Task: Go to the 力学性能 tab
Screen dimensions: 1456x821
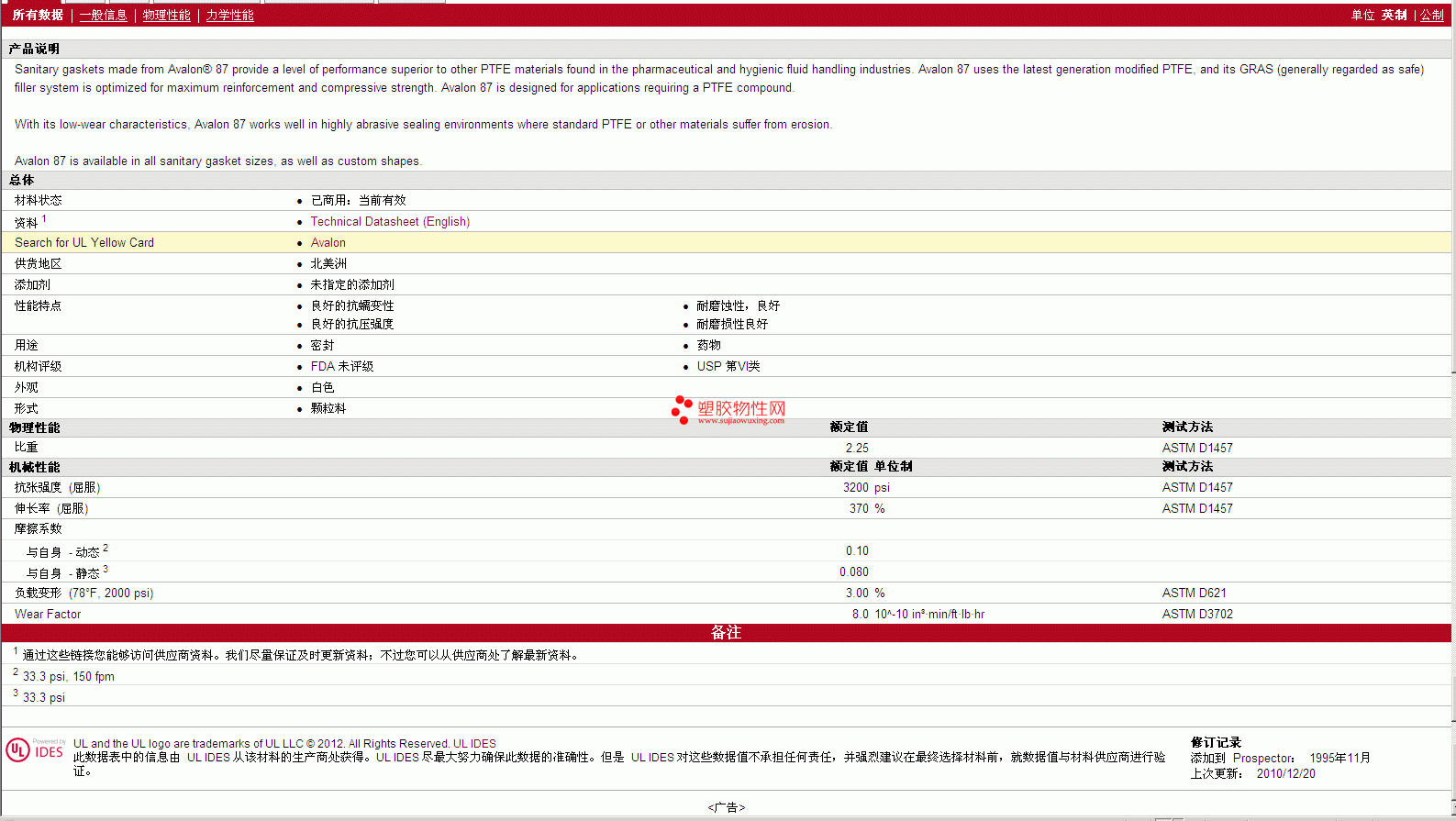Action: [229, 15]
